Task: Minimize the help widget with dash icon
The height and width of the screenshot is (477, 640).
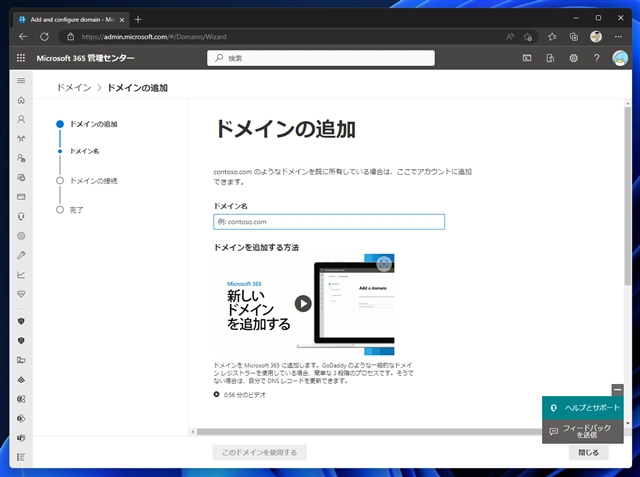Action: [x=618, y=390]
